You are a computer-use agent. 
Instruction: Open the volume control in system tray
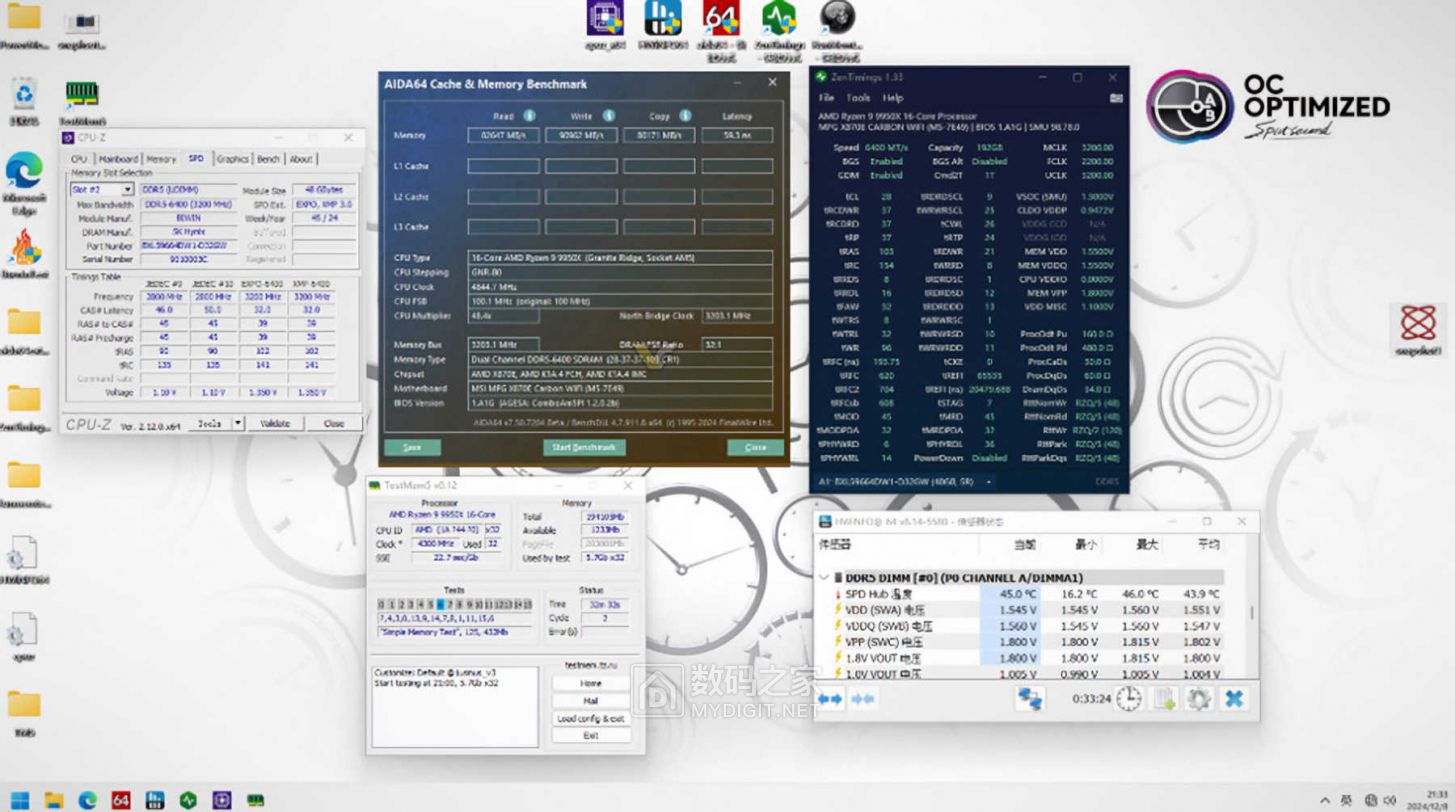tap(1389, 801)
